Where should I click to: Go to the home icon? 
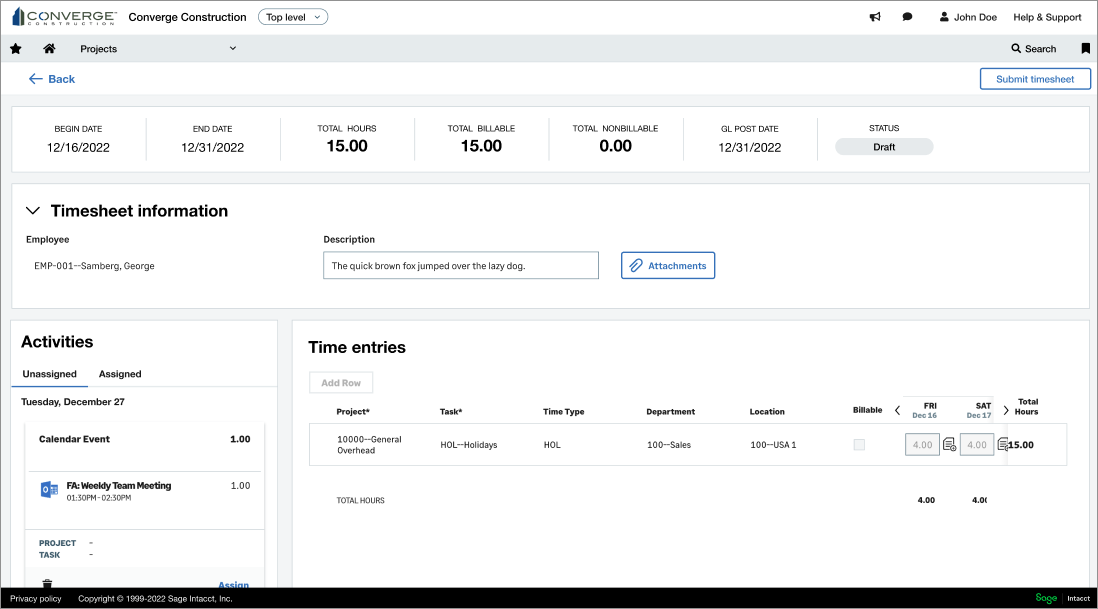(49, 49)
